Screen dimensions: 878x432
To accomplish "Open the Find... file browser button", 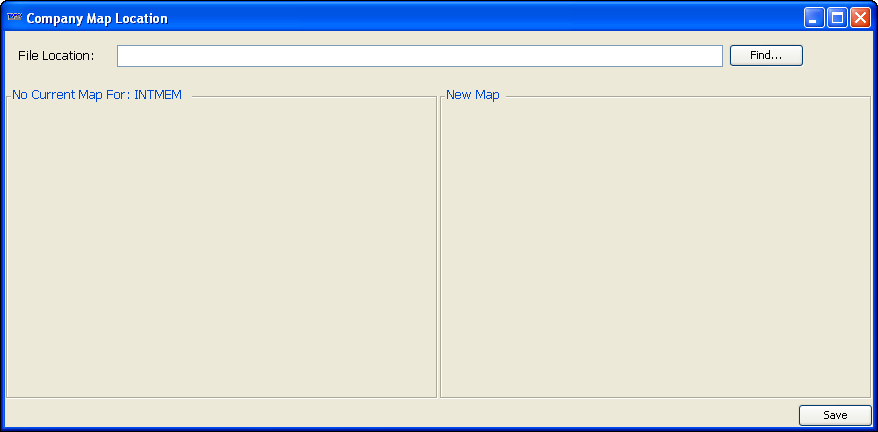I will [766, 55].
